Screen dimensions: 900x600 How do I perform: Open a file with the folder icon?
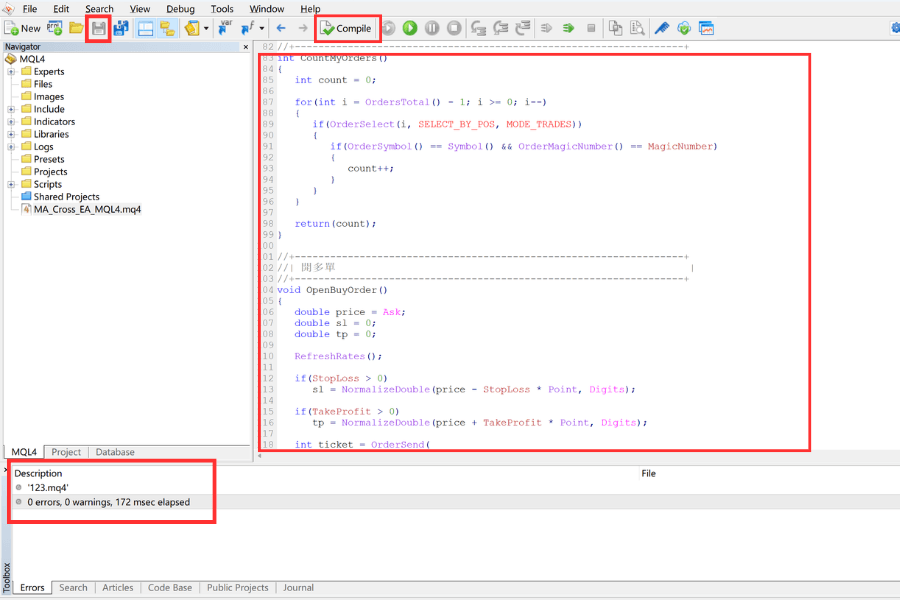tap(76, 28)
